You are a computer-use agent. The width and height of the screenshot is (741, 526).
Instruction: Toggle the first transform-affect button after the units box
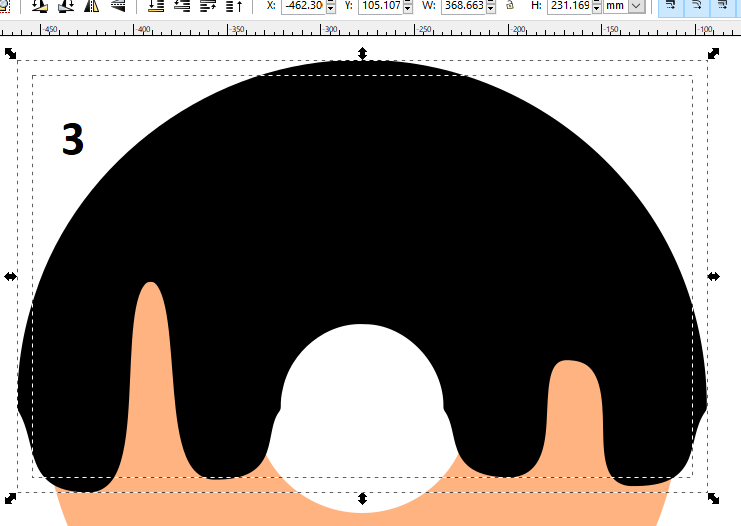(x=671, y=5)
